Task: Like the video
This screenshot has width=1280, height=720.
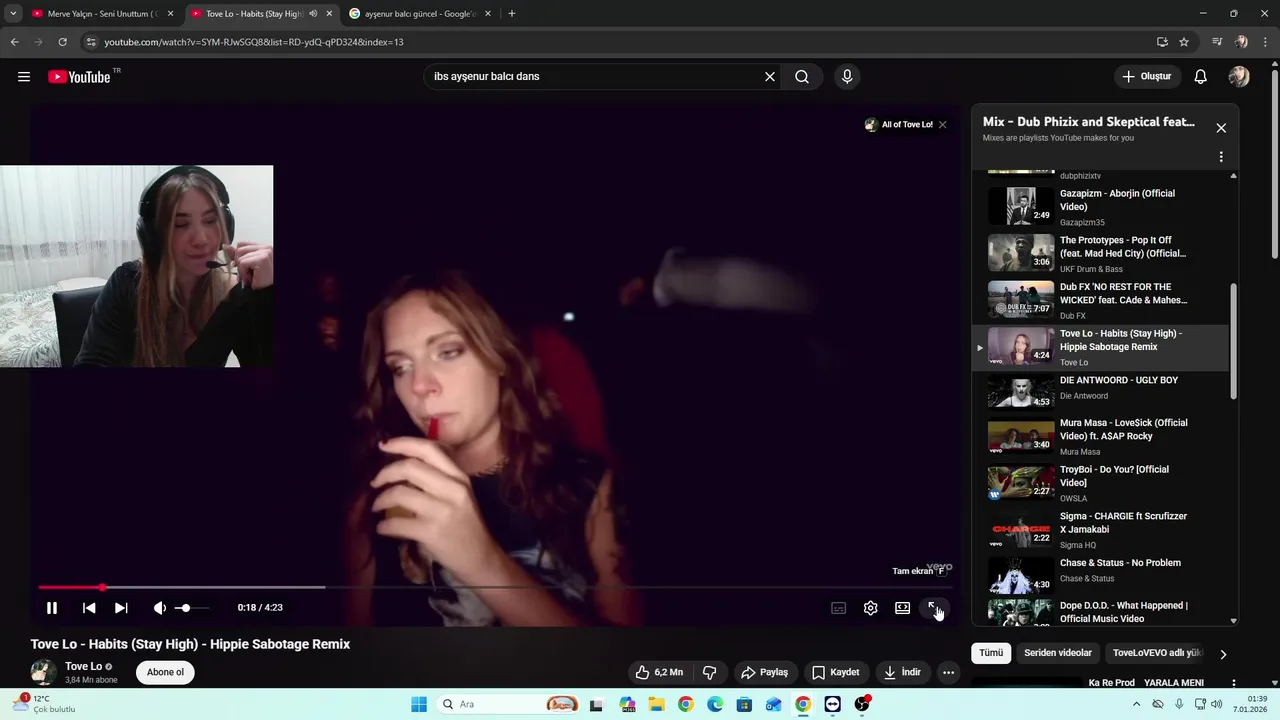Action: (x=659, y=672)
